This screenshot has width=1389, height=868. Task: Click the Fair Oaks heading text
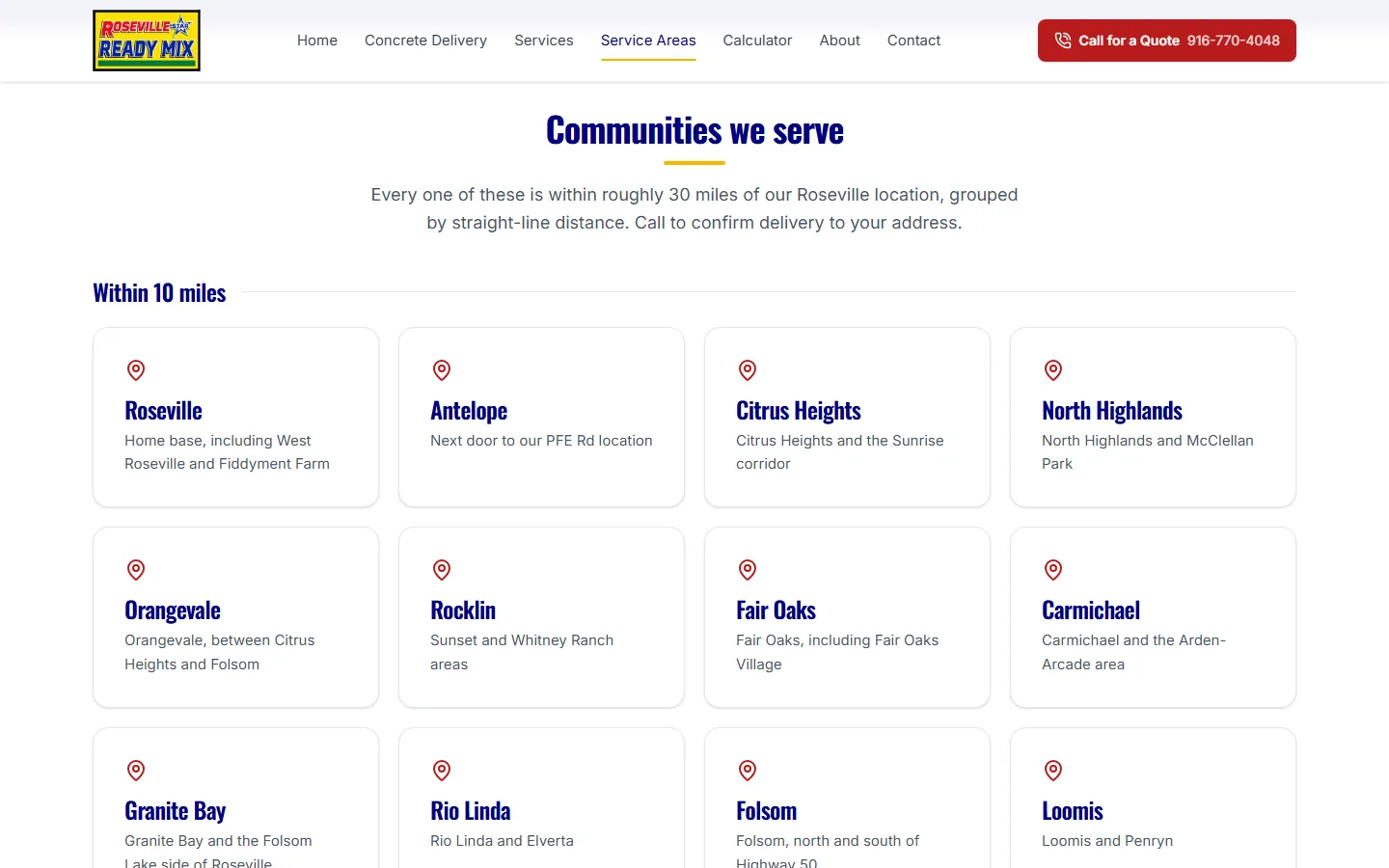(x=776, y=610)
